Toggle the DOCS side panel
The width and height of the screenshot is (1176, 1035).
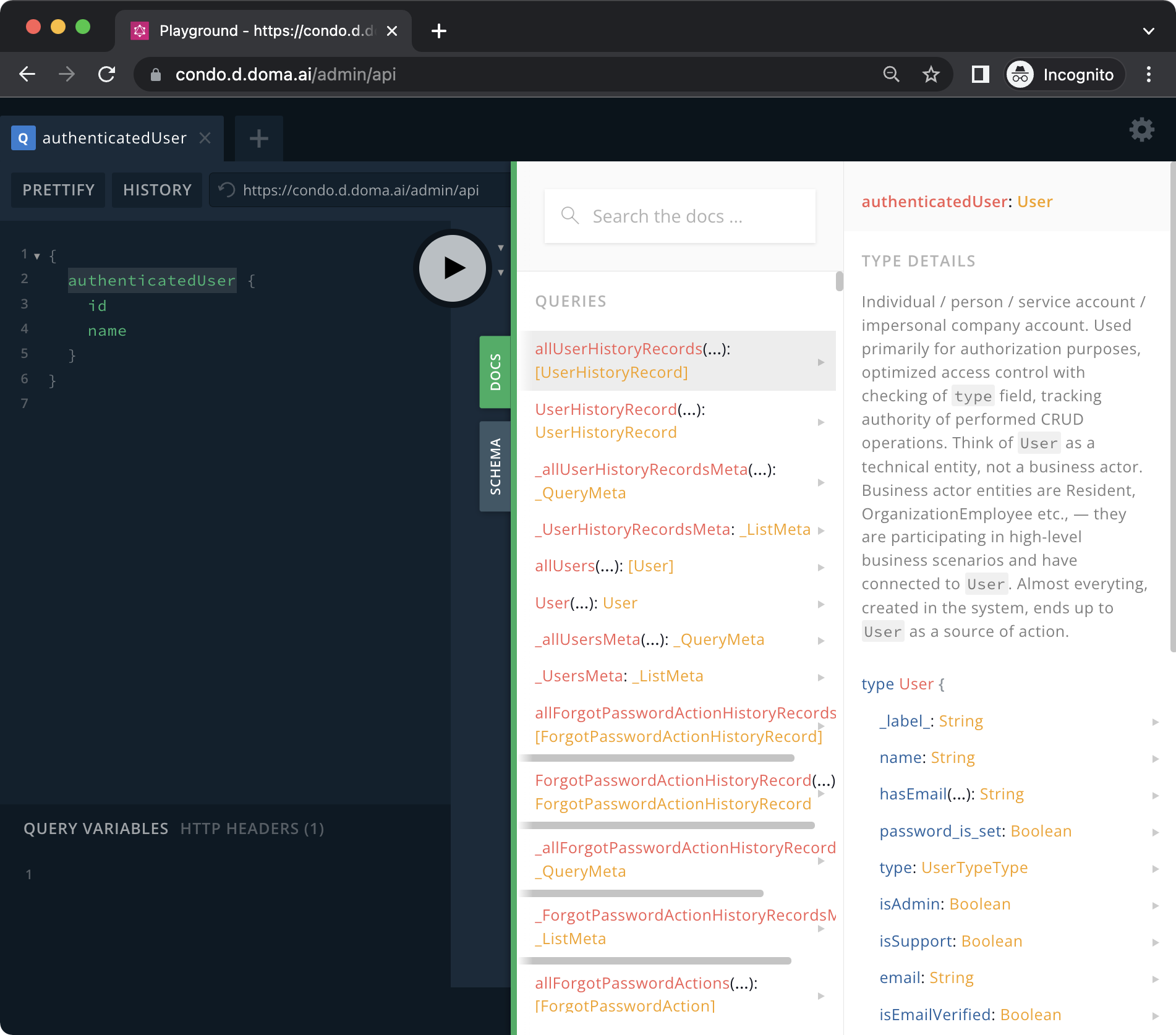point(495,372)
